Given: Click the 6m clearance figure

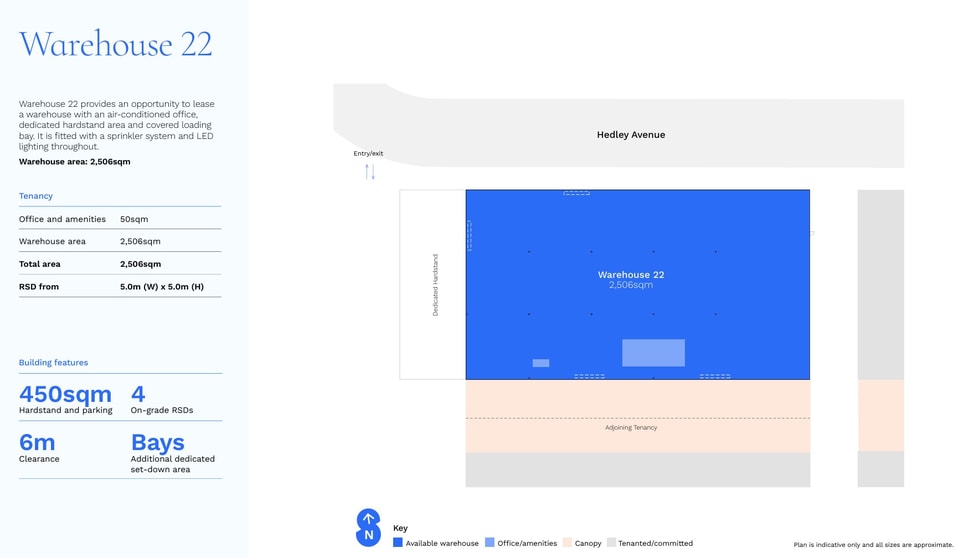Looking at the screenshot, I should pos(37,442).
